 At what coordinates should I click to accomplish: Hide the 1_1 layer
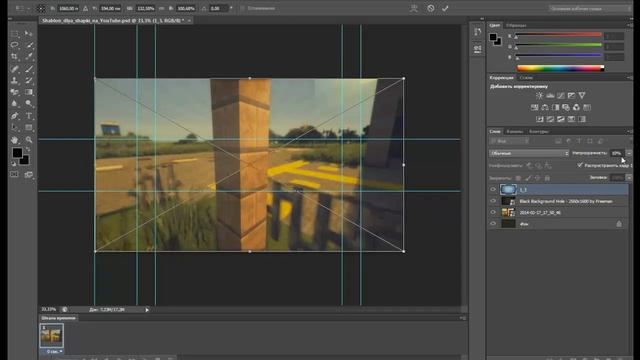coord(493,189)
